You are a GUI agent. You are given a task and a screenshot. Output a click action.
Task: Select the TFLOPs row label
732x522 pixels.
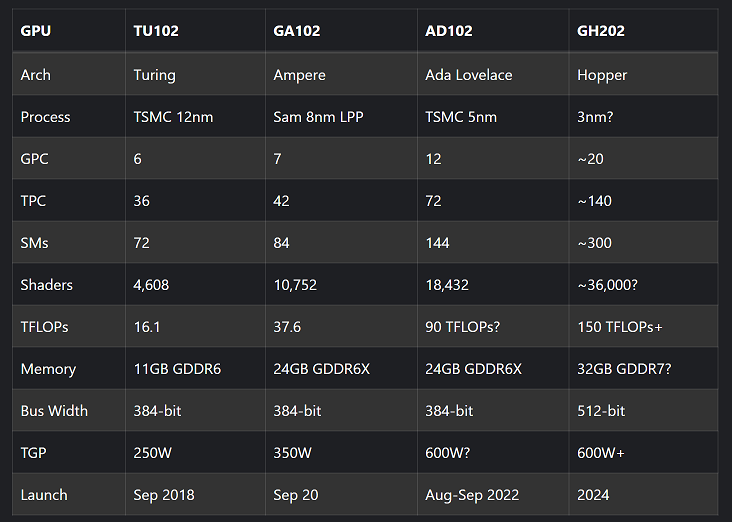pyautogui.click(x=46, y=327)
